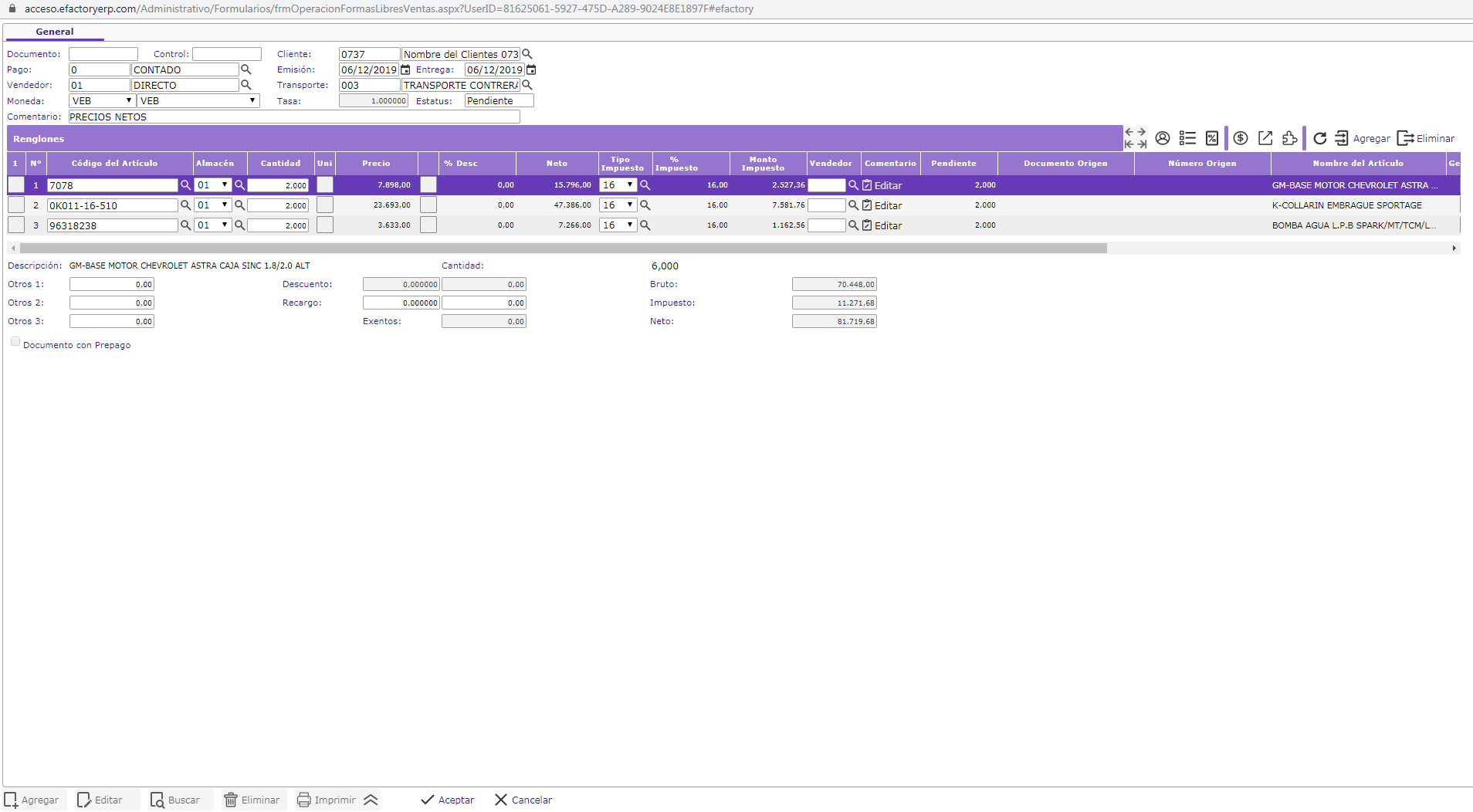Switch to the General tab

pyautogui.click(x=55, y=32)
